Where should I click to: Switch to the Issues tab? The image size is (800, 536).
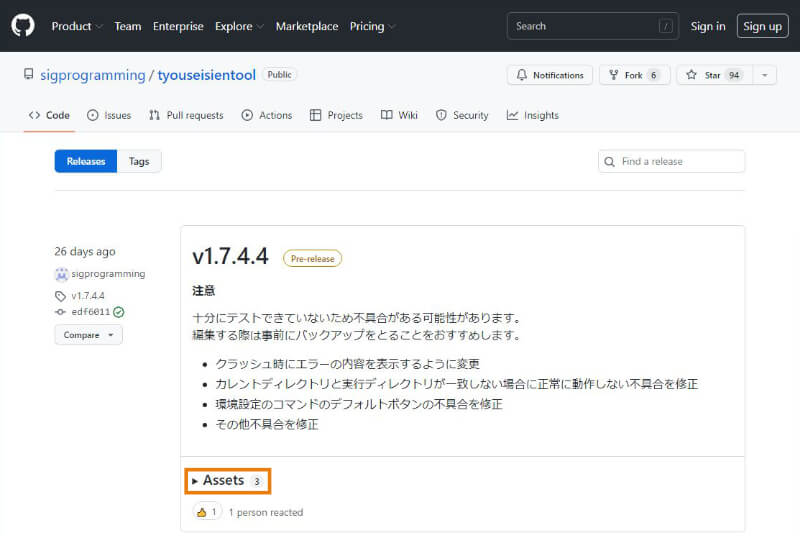(109, 115)
